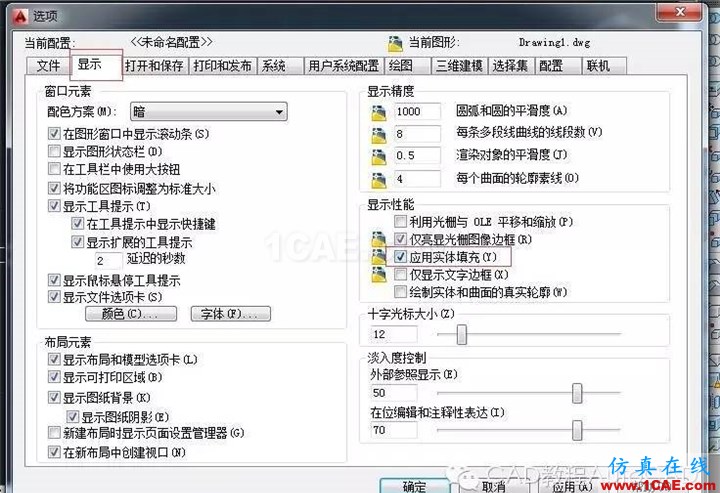
Task: Click the 应用(A) button
Action: (572, 487)
